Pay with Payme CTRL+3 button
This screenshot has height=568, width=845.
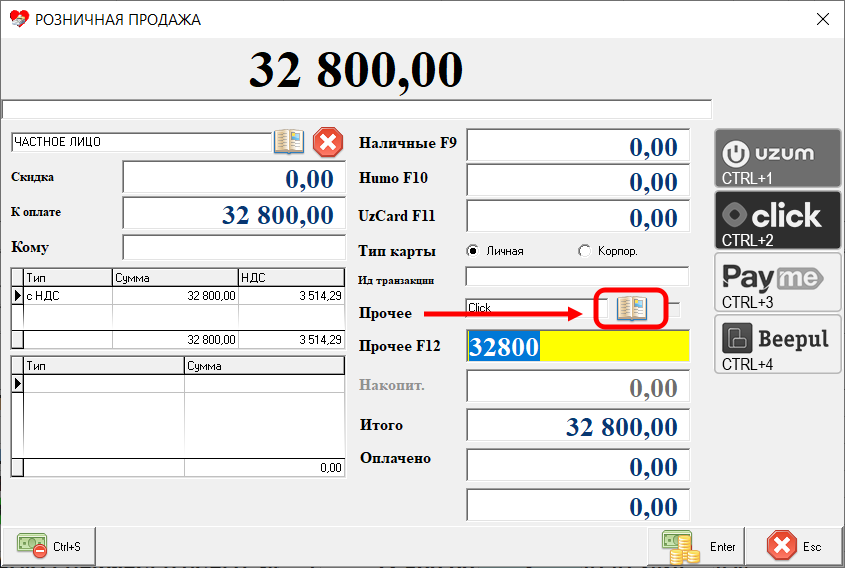(x=778, y=282)
